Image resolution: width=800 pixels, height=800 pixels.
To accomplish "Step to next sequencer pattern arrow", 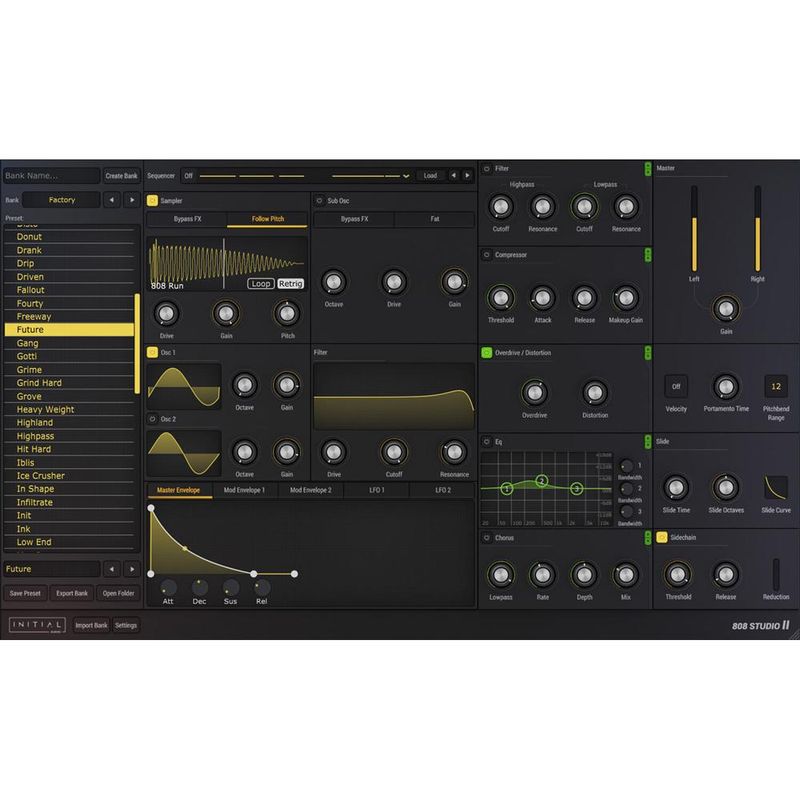I will pos(467,176).
